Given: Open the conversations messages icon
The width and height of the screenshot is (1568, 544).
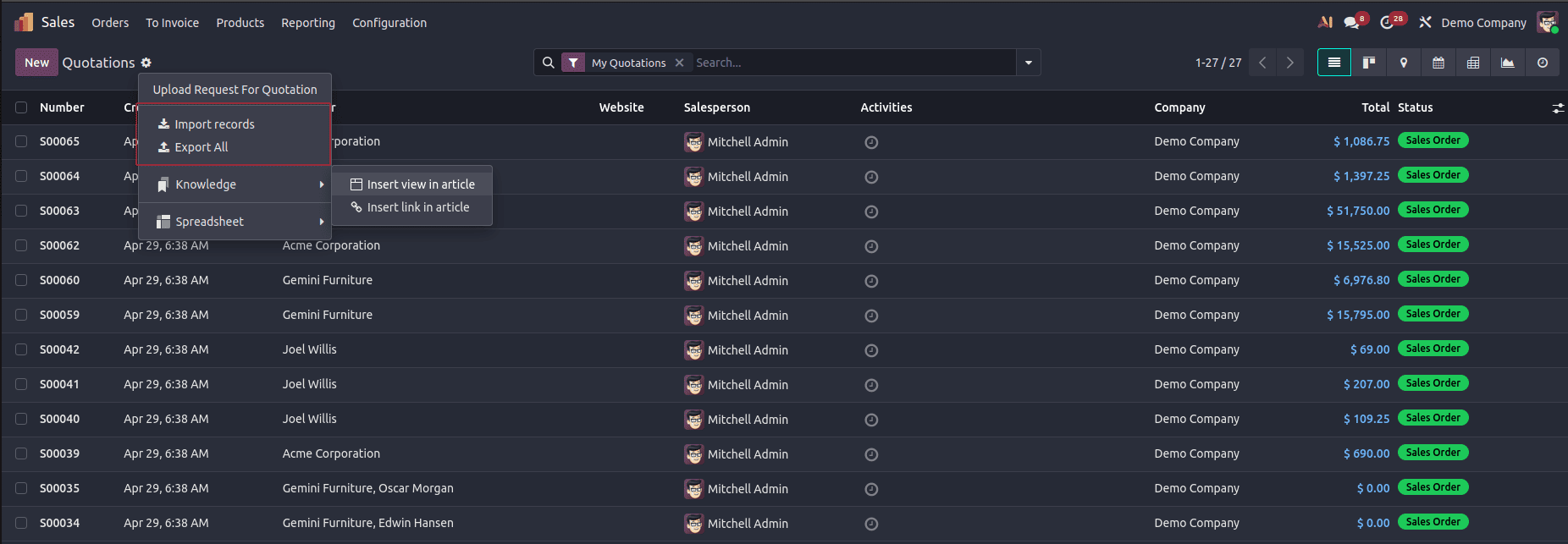Looking at the screenshot, I should pyautogui.click(x=1352, y=23).
